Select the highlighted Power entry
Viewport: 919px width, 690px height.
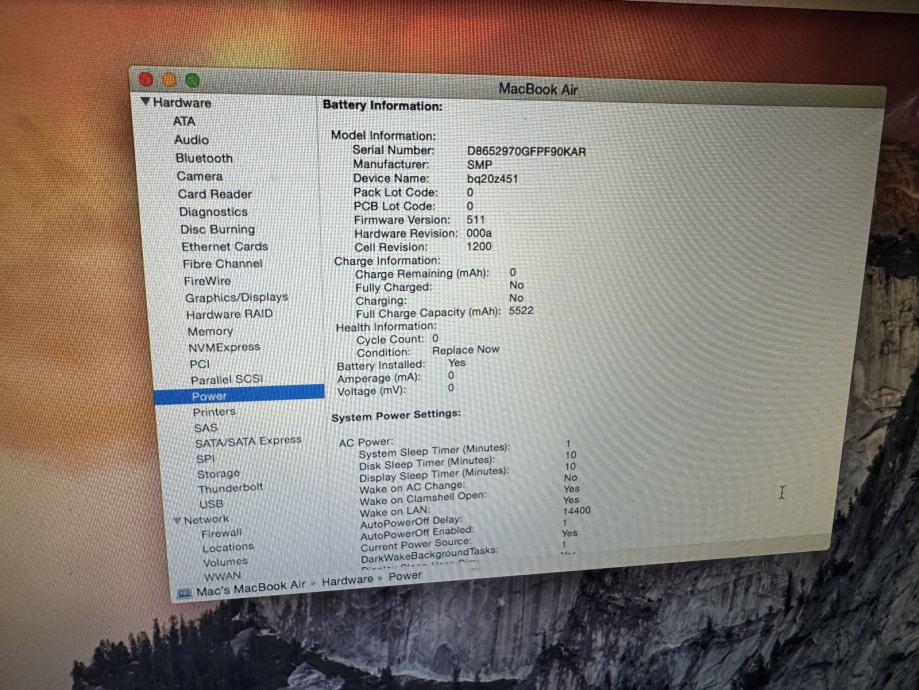point(239,396)
